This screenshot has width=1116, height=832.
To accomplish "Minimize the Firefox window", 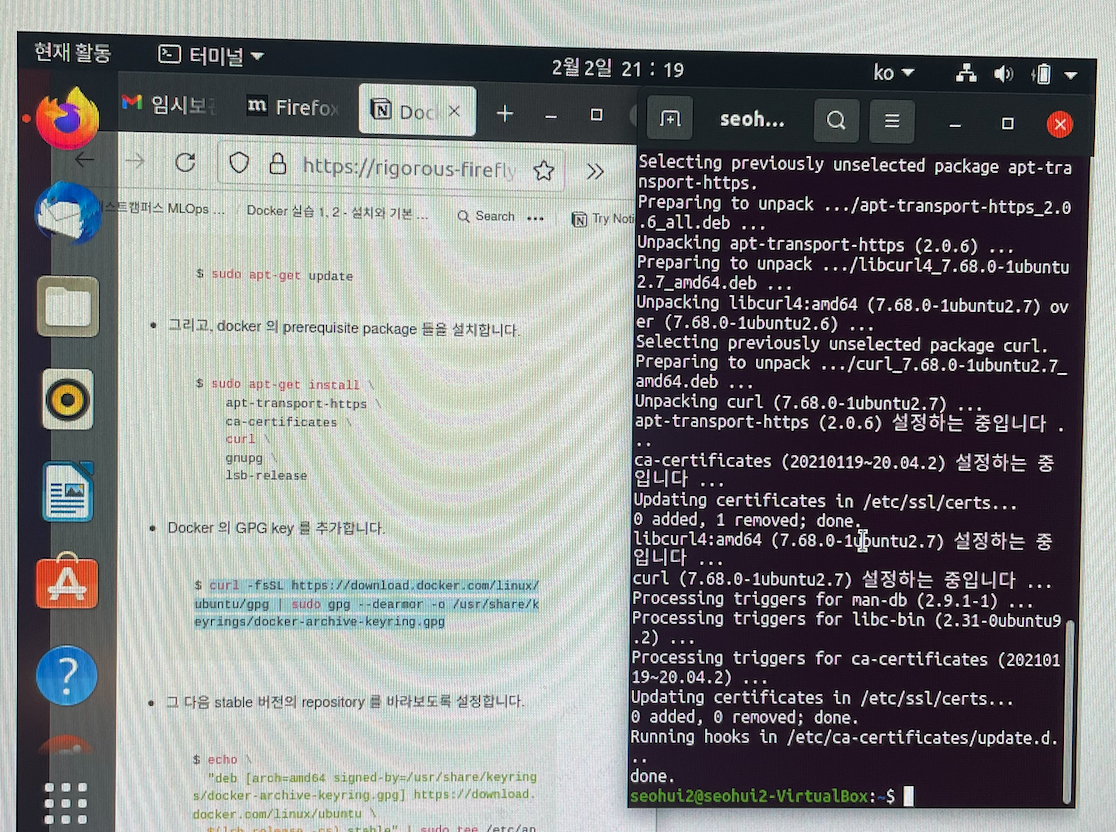I will (551, 115).
